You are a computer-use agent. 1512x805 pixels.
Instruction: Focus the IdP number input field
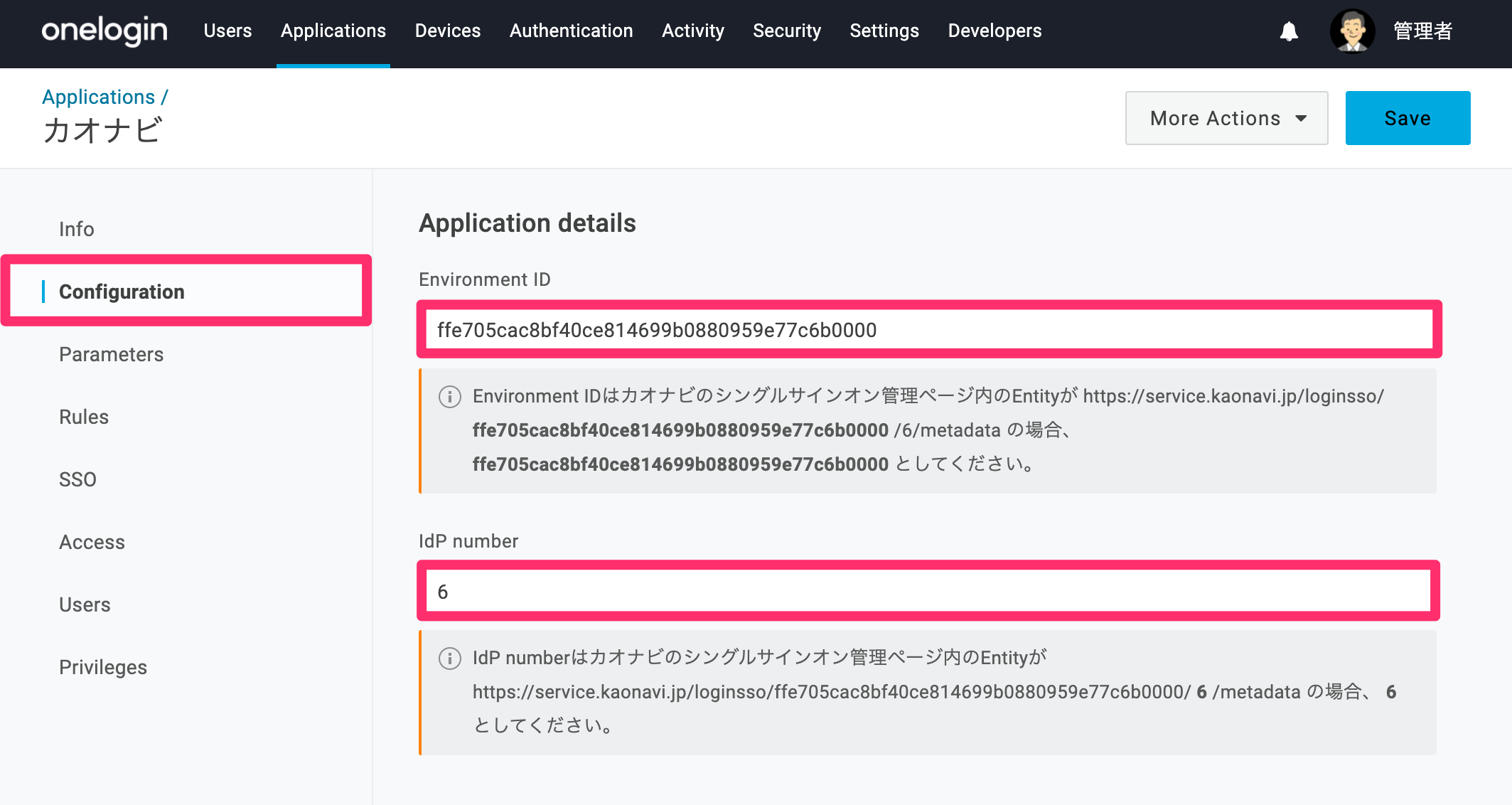click(x=928, y=592)
